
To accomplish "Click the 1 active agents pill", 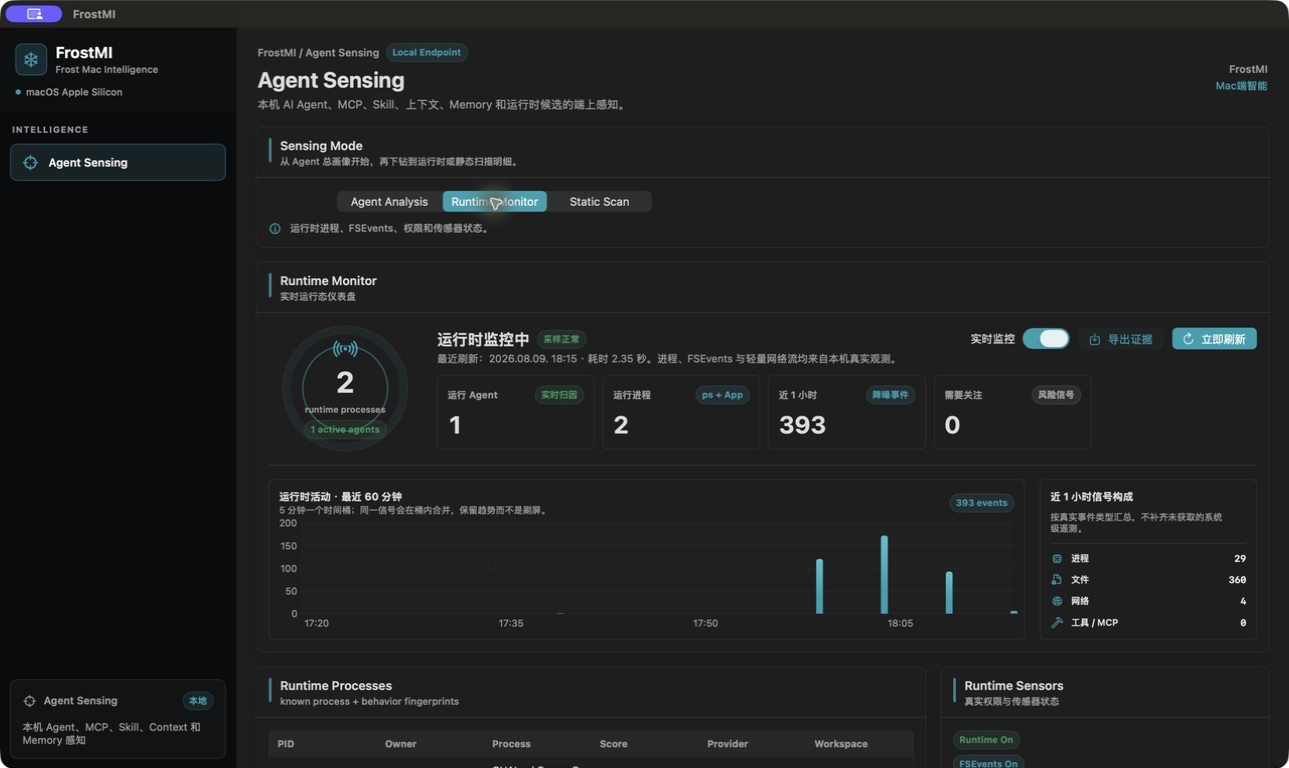I will pyautogui.click(x=345, y=429).
